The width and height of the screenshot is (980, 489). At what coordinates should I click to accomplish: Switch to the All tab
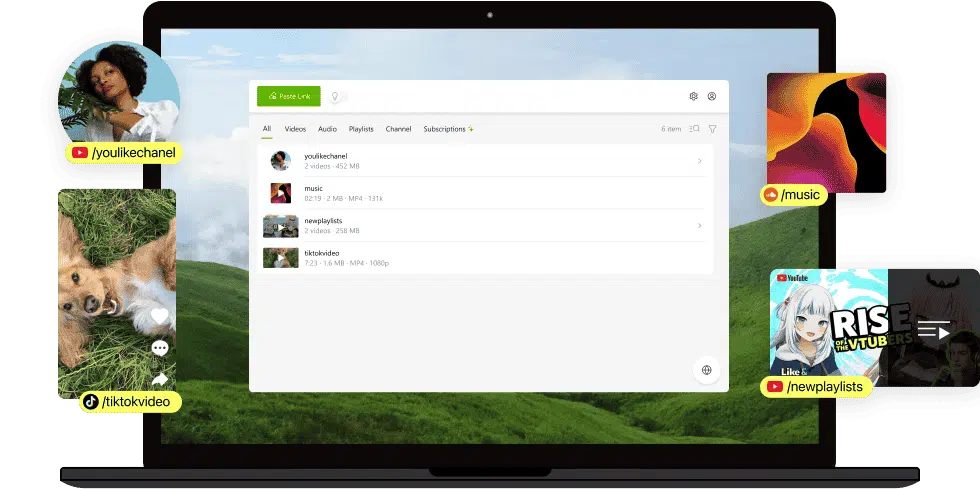[267, 129]
